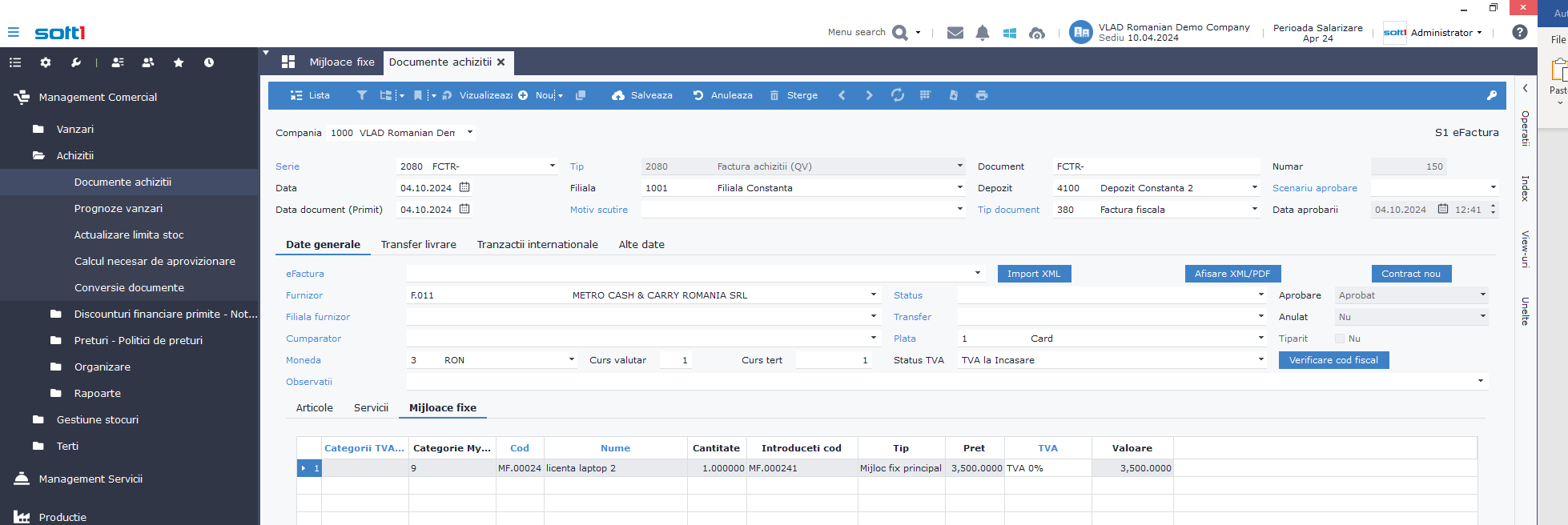Image resolution: width=1568 pixels, height=525 pixels.
Task: Click the Windows tiles icon in the header
Action: [1010, 33]
